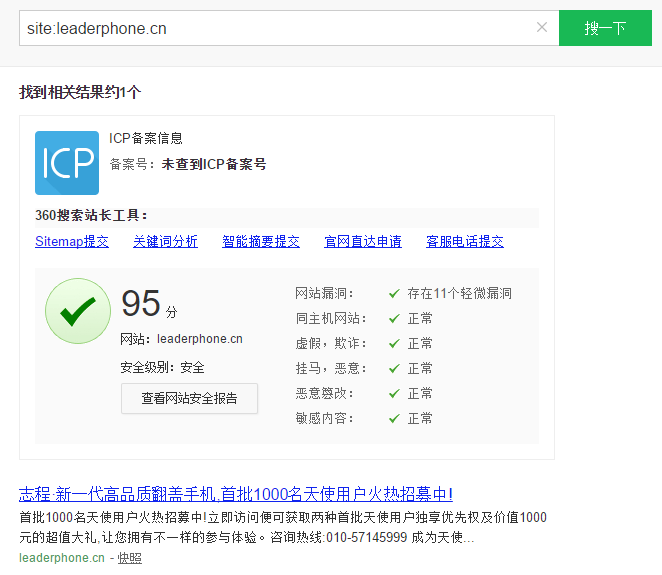662x575 pixels.
Task: Click the checkmark icon beside 虚假，欺诈
Action: coord(394,343)
